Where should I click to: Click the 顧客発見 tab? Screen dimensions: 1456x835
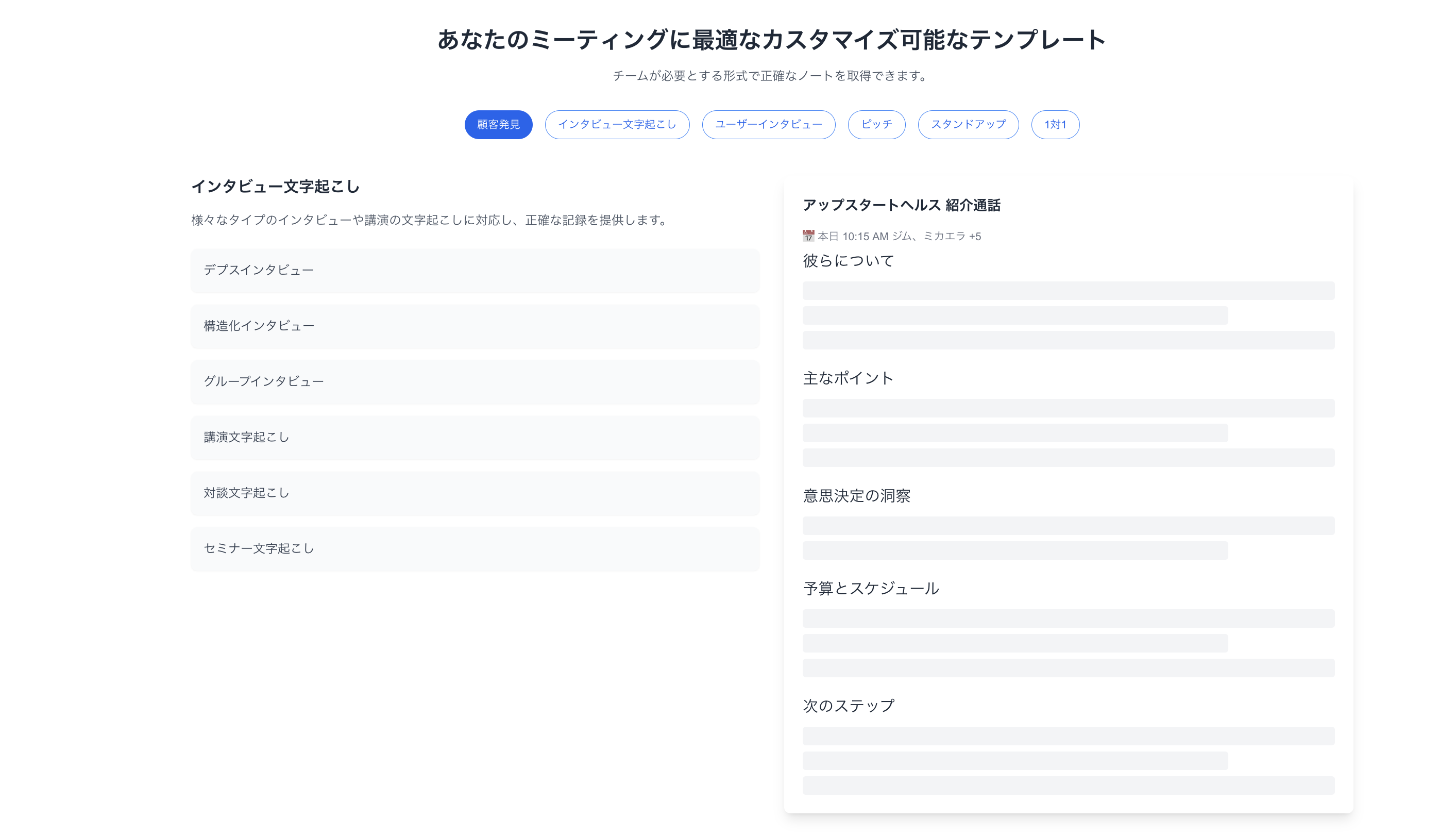click(498, 124)
